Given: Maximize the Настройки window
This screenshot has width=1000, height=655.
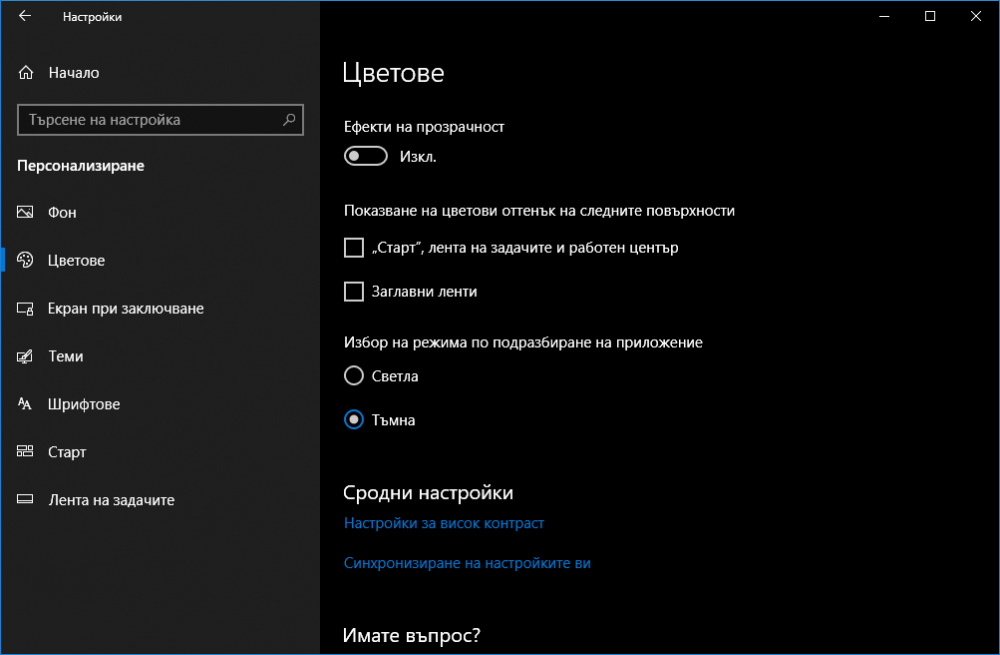Looking at the screenshot, I should pos(930,16).
